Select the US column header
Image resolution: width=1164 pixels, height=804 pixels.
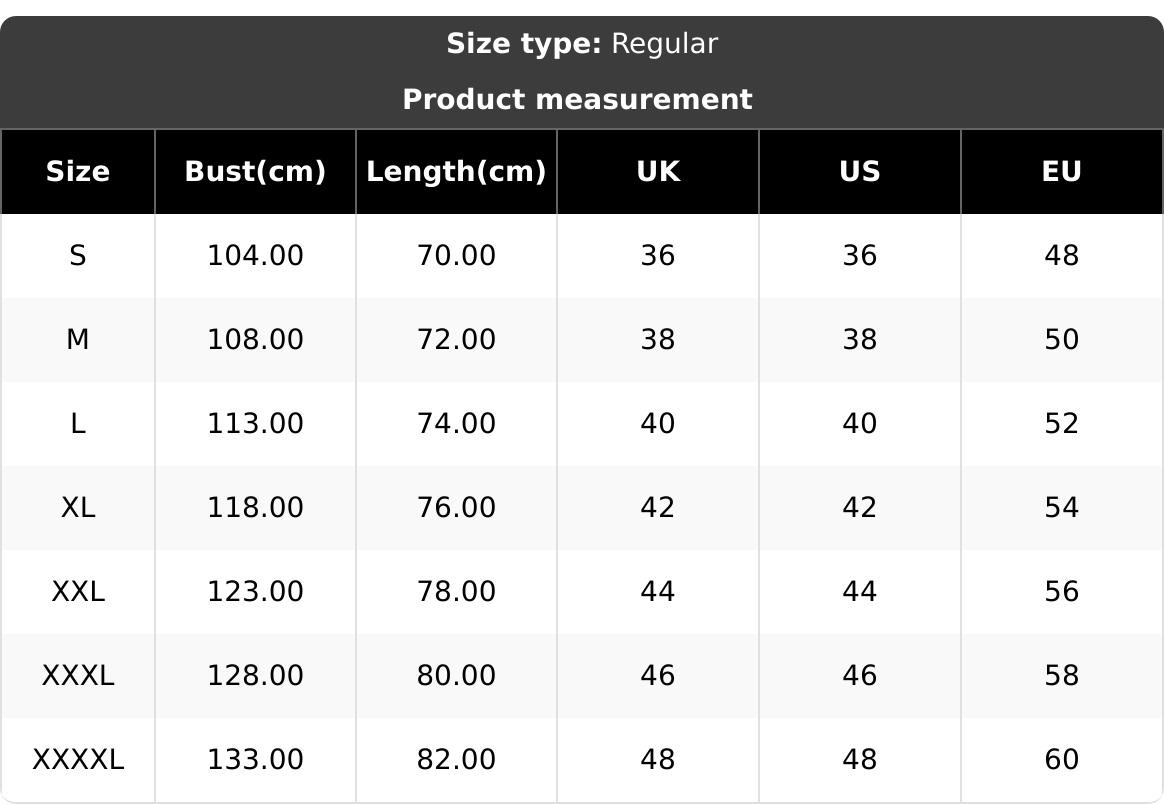859,172
